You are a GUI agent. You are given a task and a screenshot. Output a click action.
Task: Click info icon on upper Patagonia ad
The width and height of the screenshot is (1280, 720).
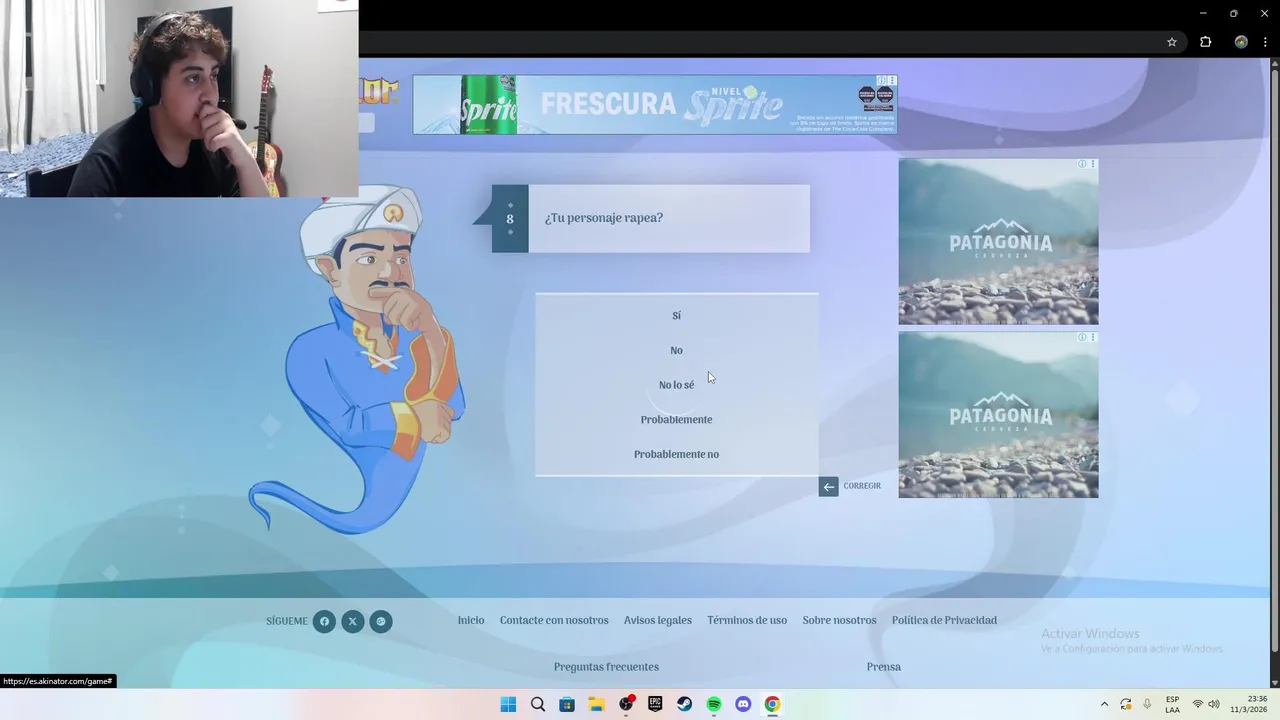(1082, 163)
